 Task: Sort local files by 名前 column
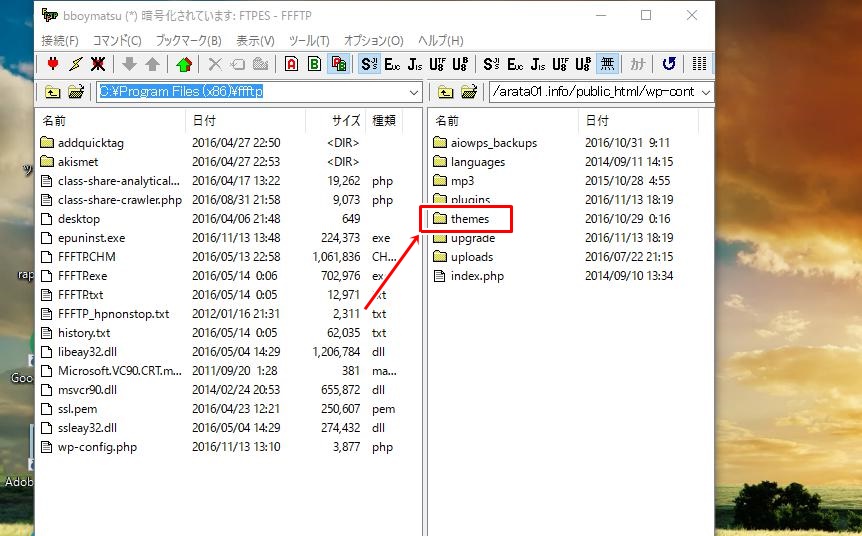[x=111, y=120]
